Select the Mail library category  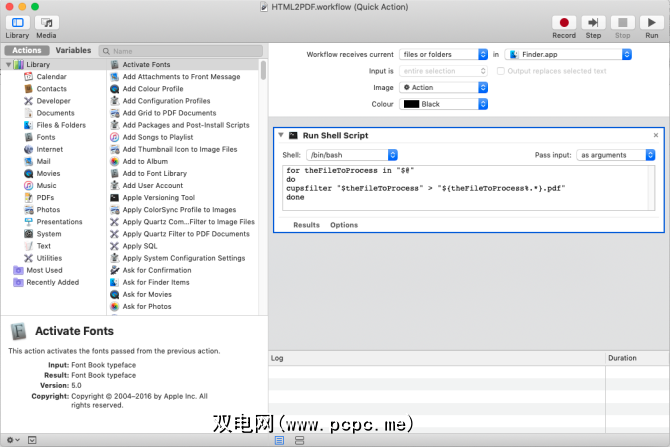43,161
